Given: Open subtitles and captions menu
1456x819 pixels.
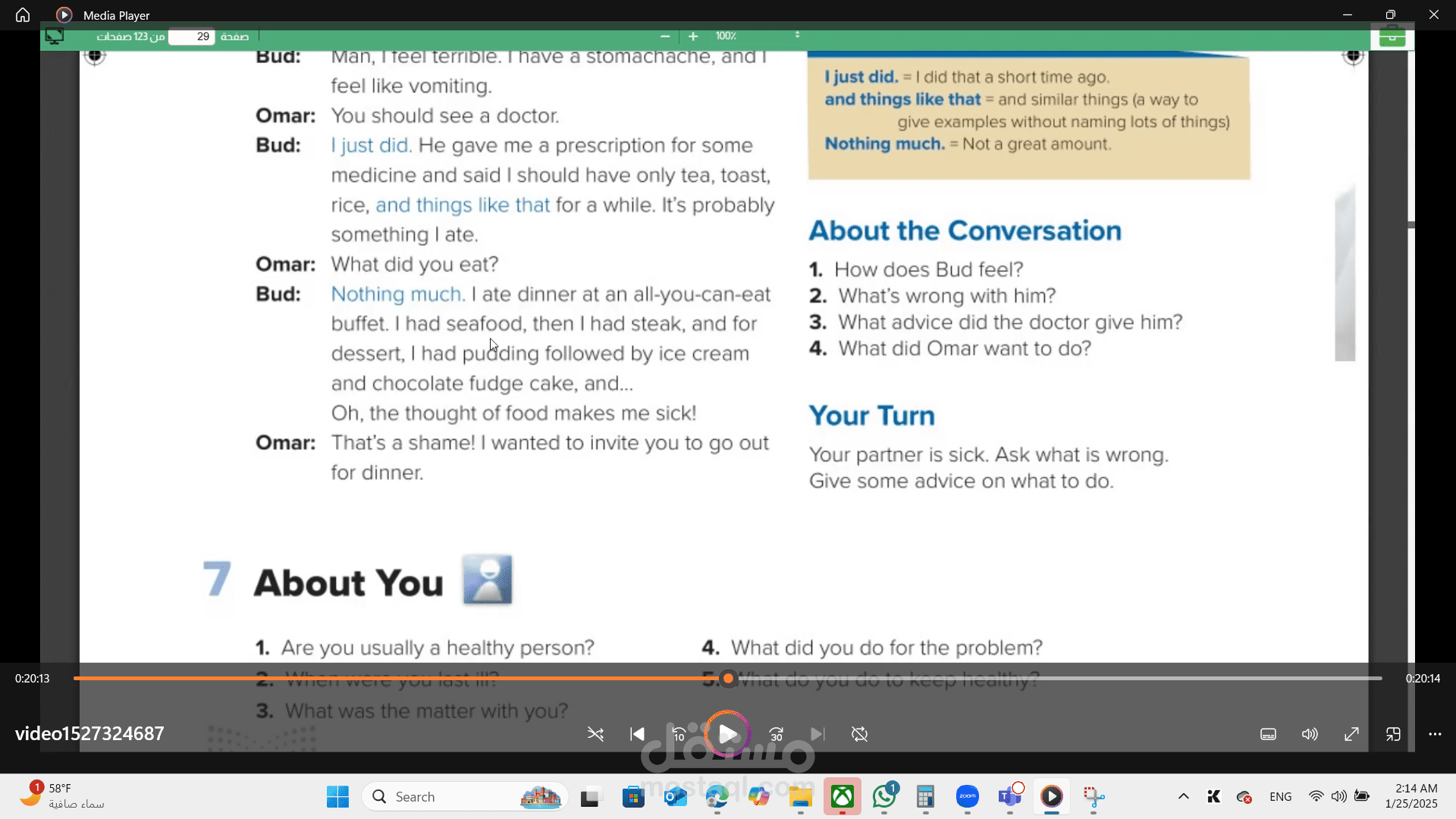Looking at the screenshot, I should pos(1268,734).
